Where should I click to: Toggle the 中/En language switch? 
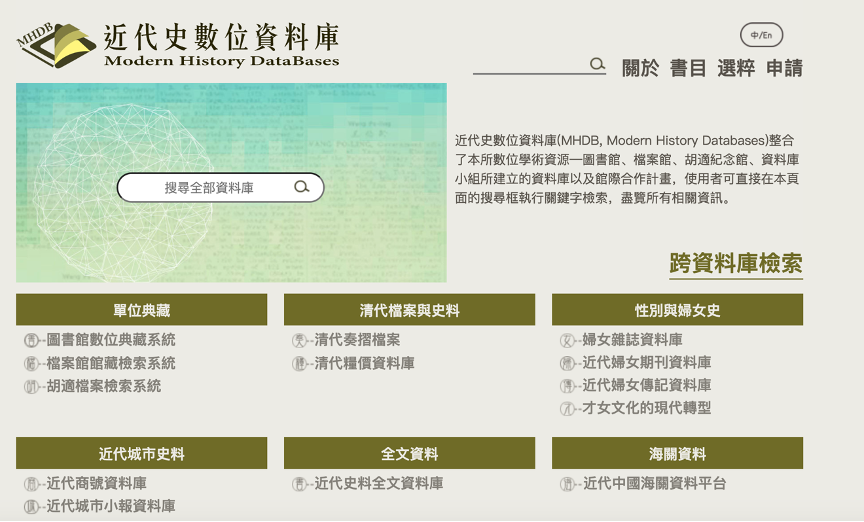761,35
